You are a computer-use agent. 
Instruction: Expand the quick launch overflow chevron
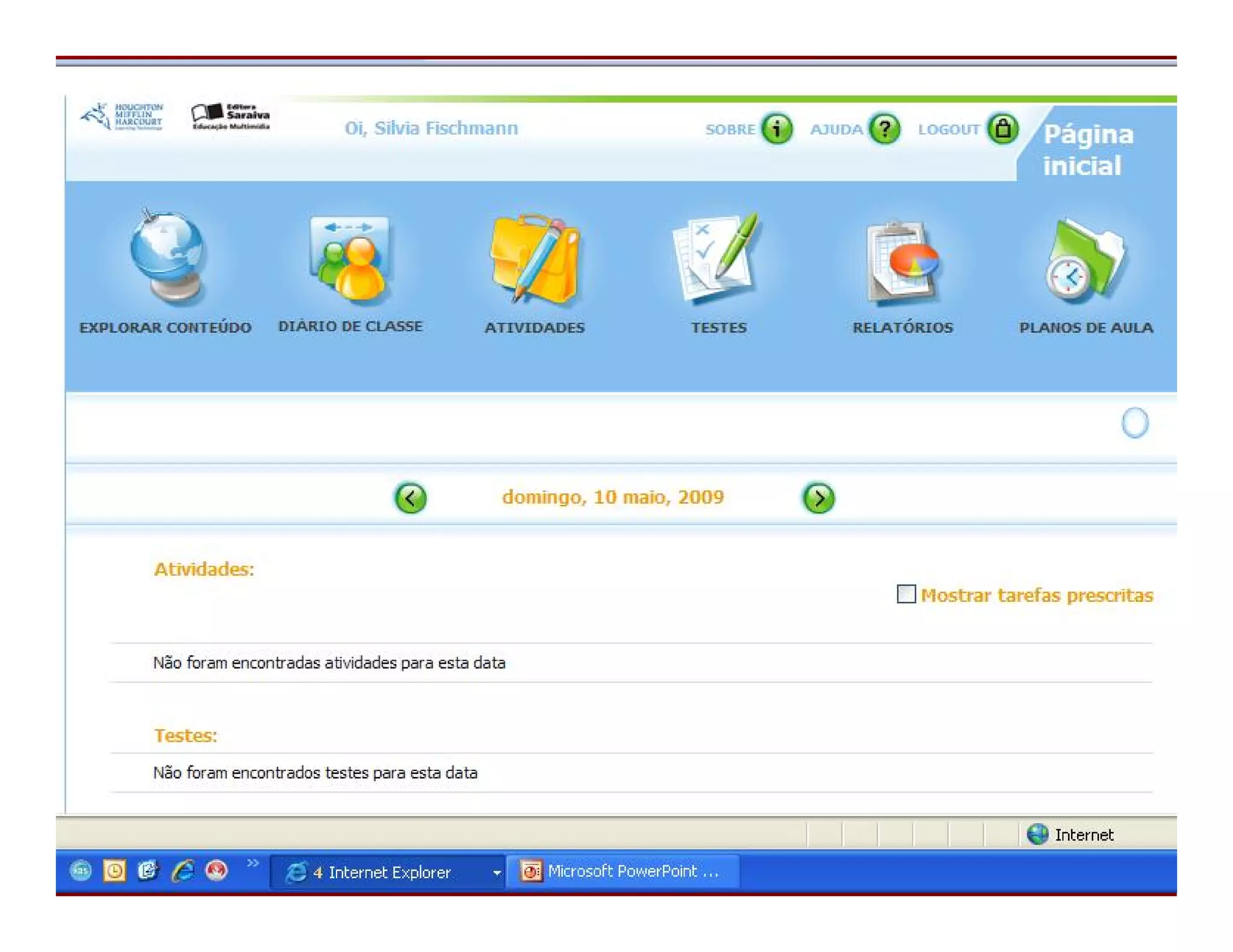click(x=253, y=863)
